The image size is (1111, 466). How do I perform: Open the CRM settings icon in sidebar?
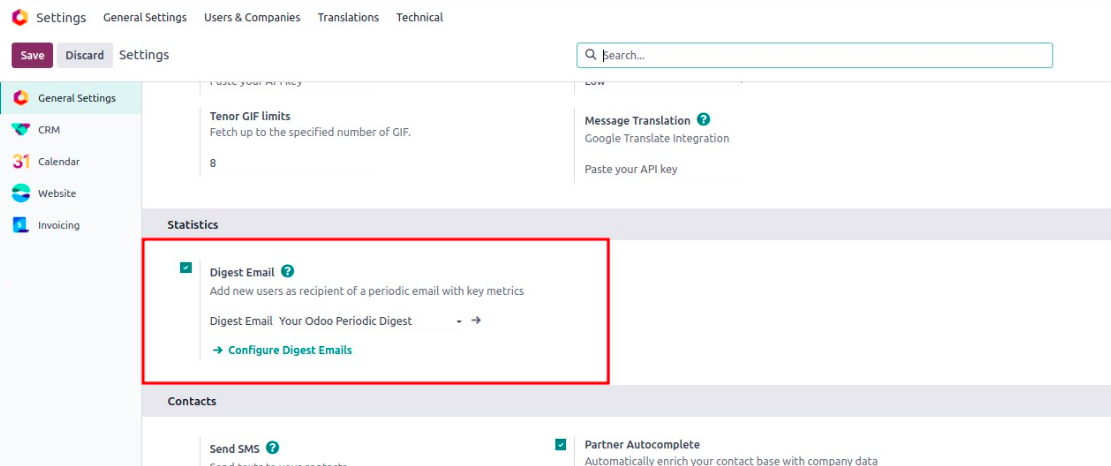(x=20, y=130)
